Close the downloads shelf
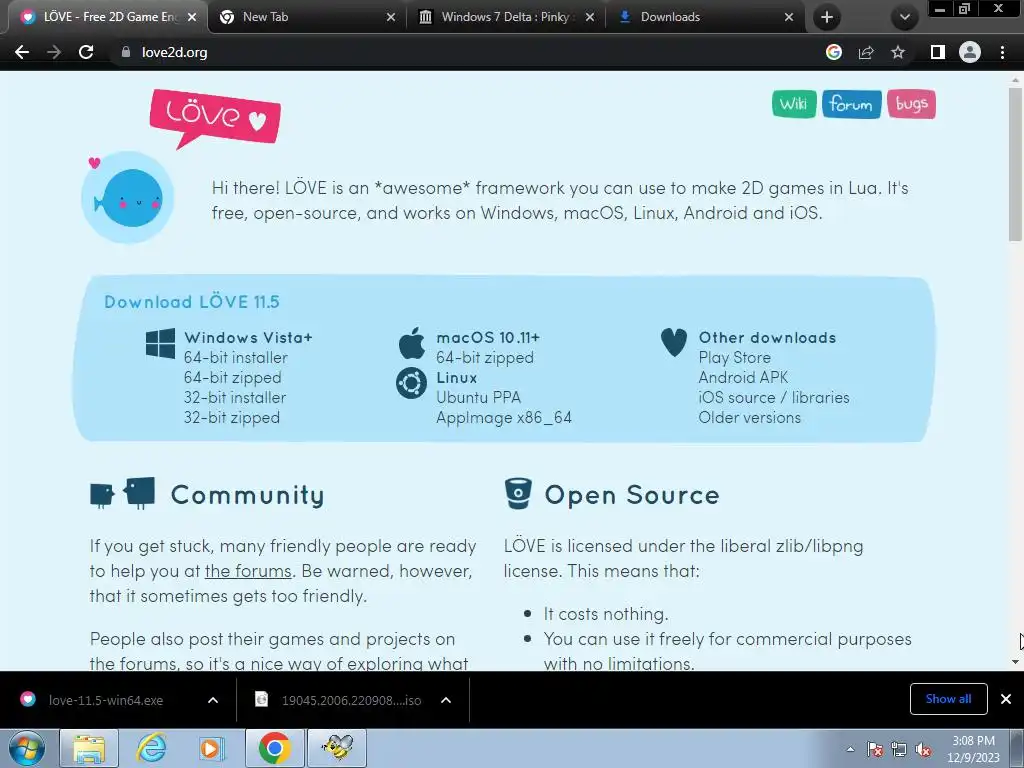The width and height of the screenshot is (1024, 768). [x=1006, y=699]
